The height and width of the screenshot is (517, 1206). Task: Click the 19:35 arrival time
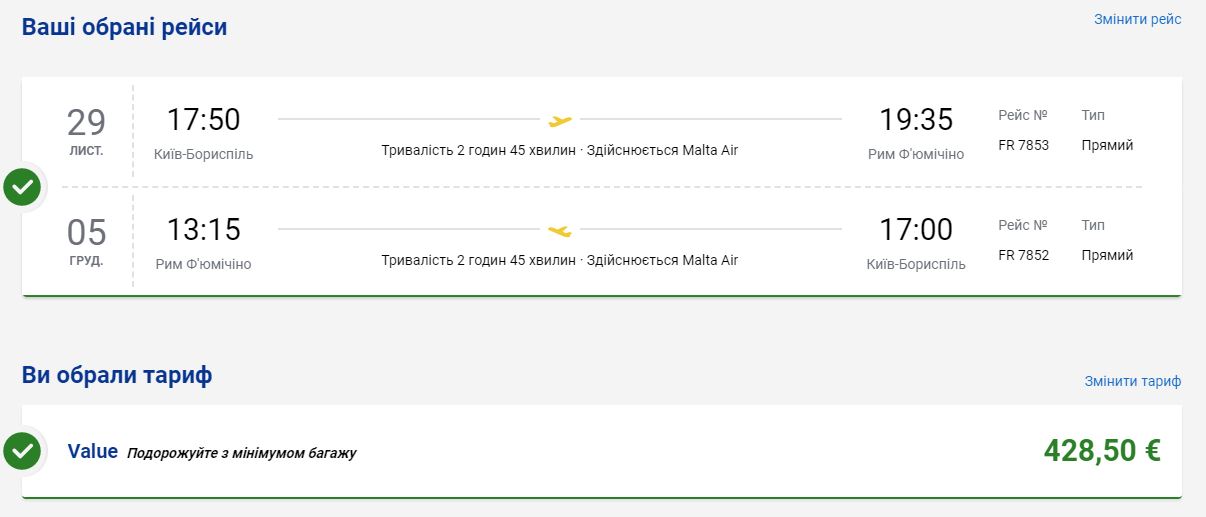coord(916,120)
